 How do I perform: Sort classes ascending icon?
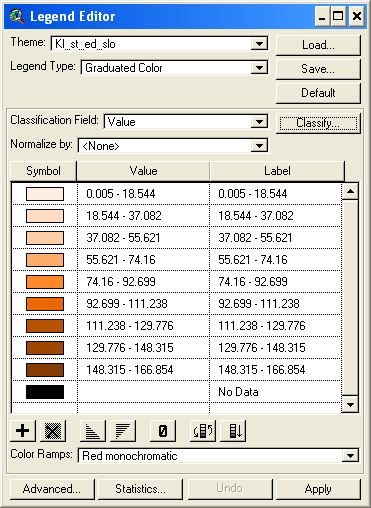point(93,431)
